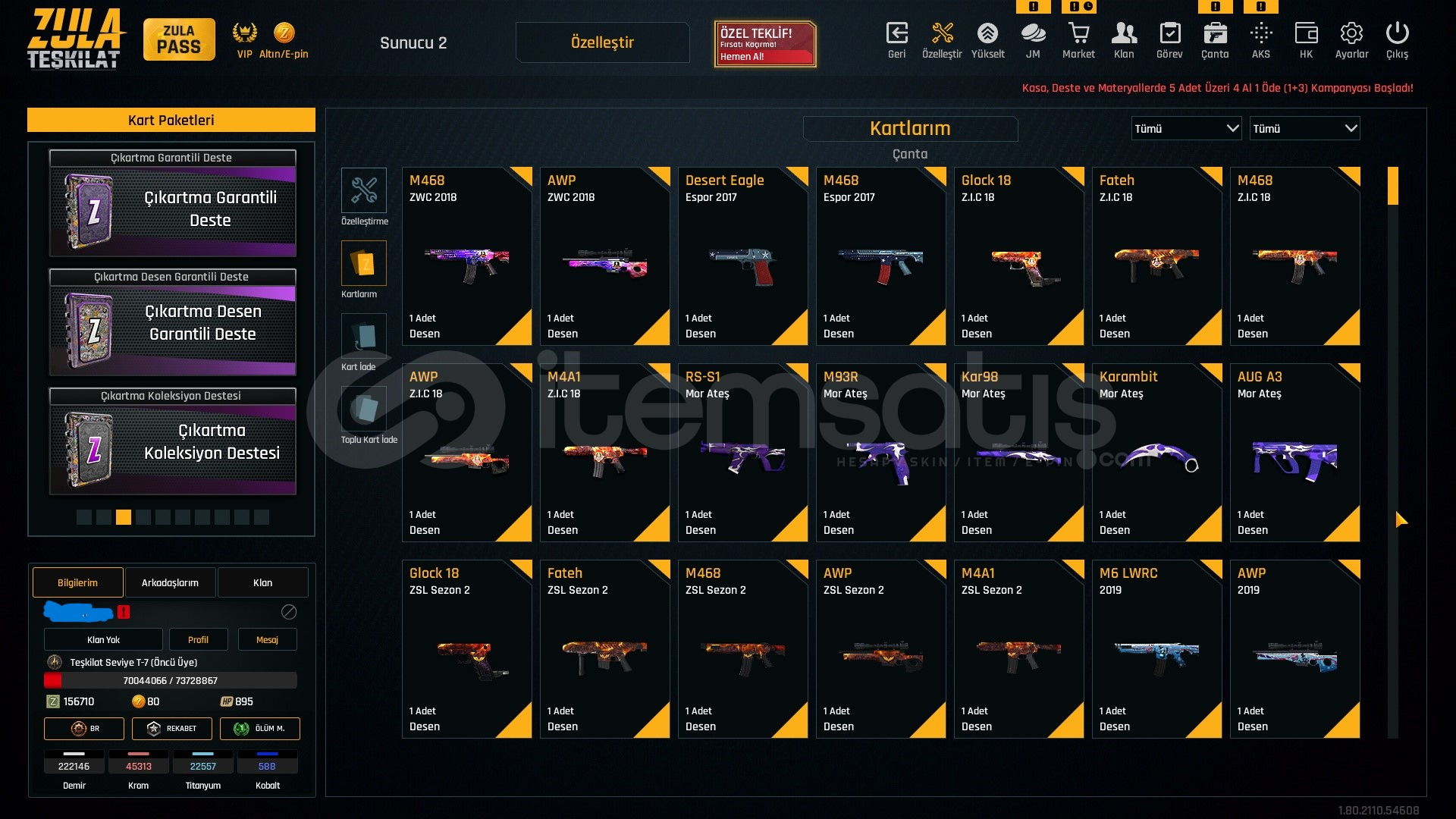Click the Profil button
Image resolution: width=1456 pixels, height=819 pixels.
pyautogui.click(x=198, y=640)
